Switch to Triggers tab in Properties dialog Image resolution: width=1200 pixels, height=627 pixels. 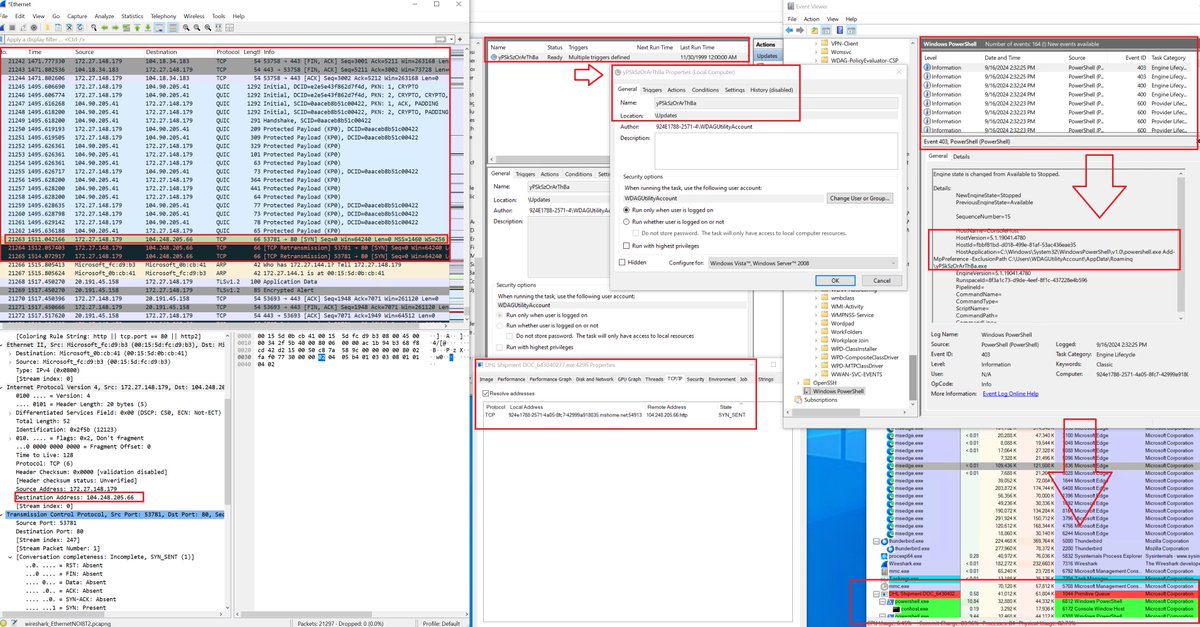(x=652, y=90)
